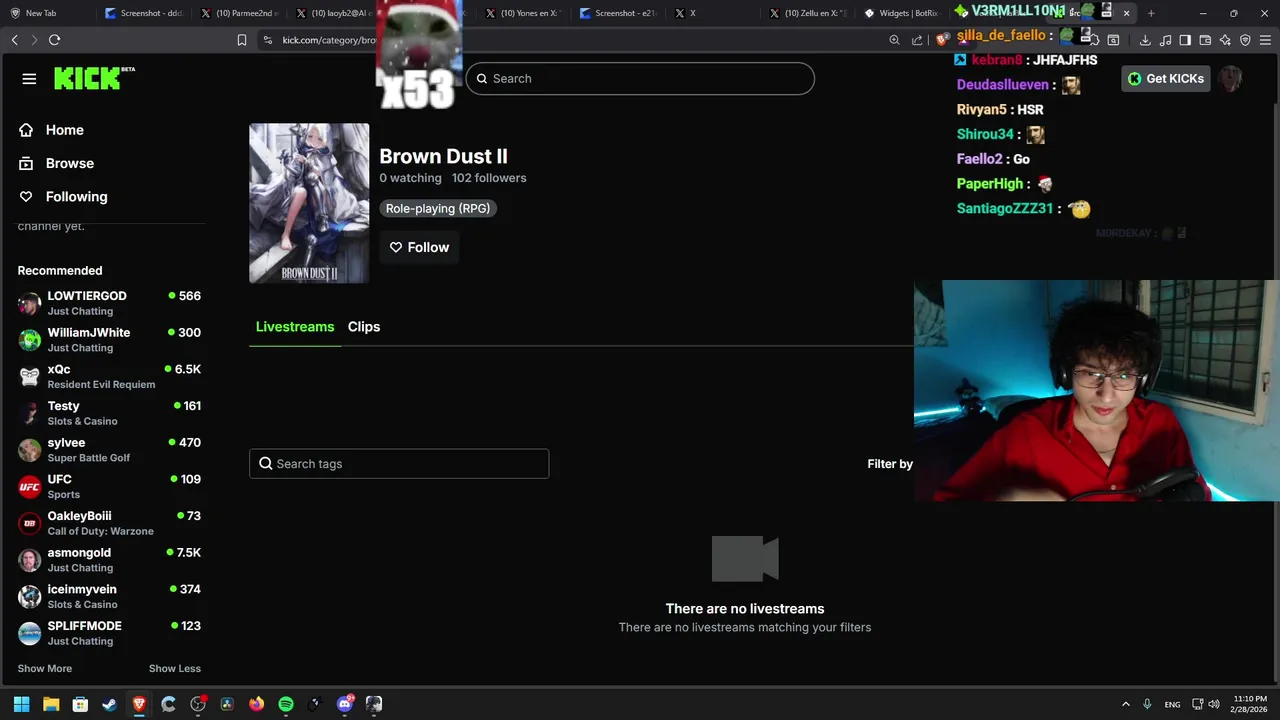Viewport: 1280px width, 720px height.
Task: Open OakleyBoiii recommended channel
Action: pos(109,523)
